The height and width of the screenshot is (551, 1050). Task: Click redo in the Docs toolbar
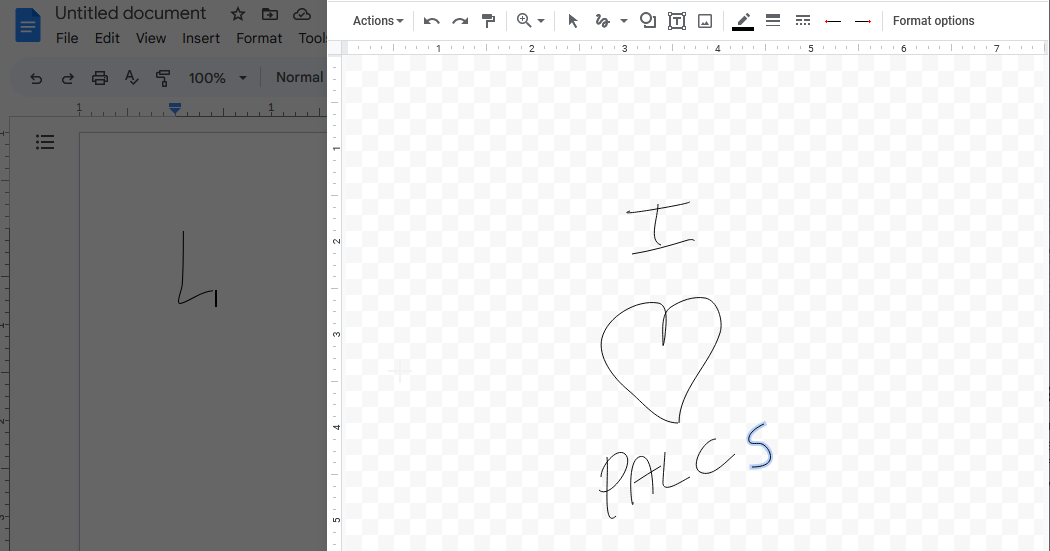(68, 78)
